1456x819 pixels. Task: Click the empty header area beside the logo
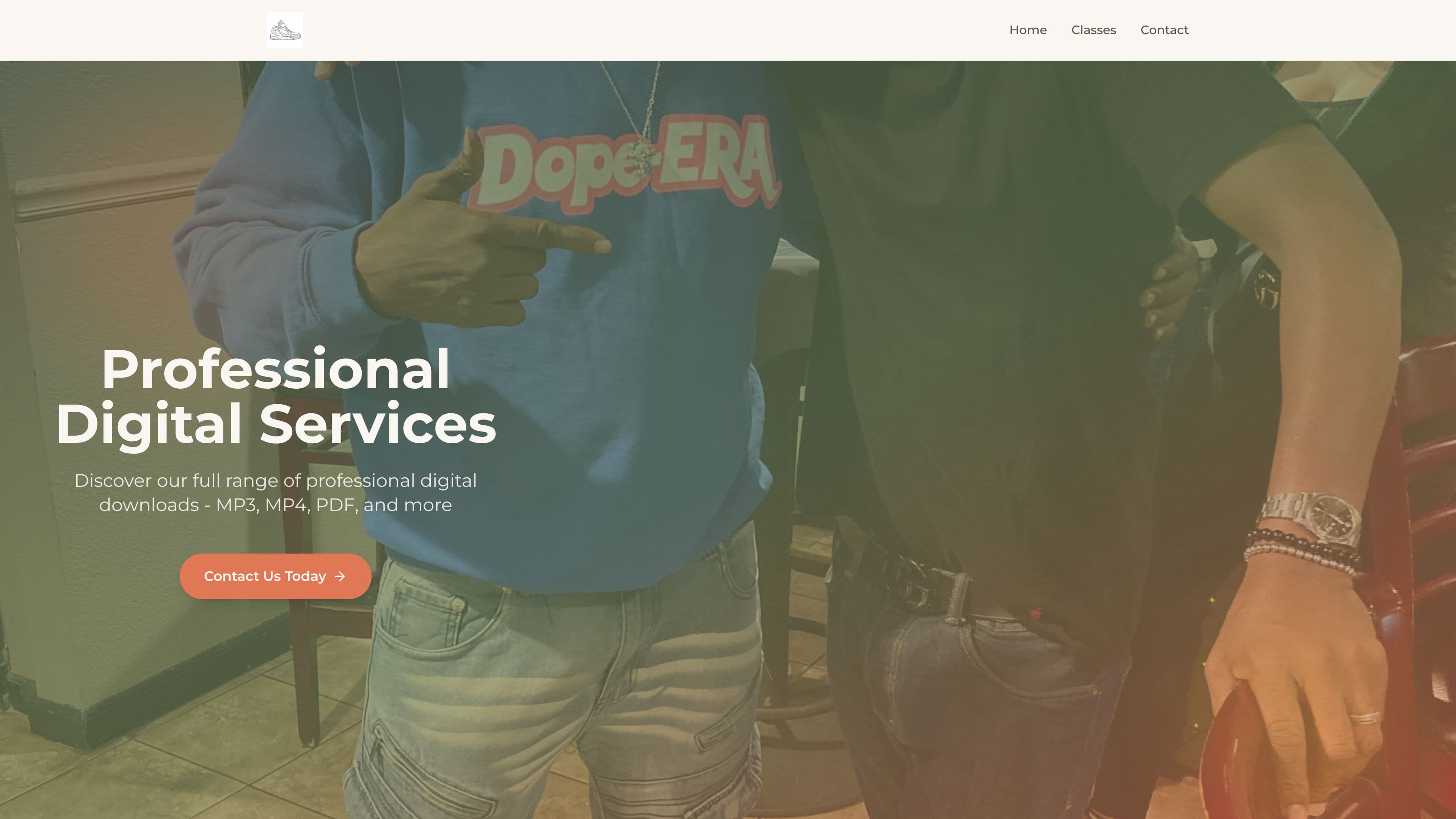click(650, 30)
